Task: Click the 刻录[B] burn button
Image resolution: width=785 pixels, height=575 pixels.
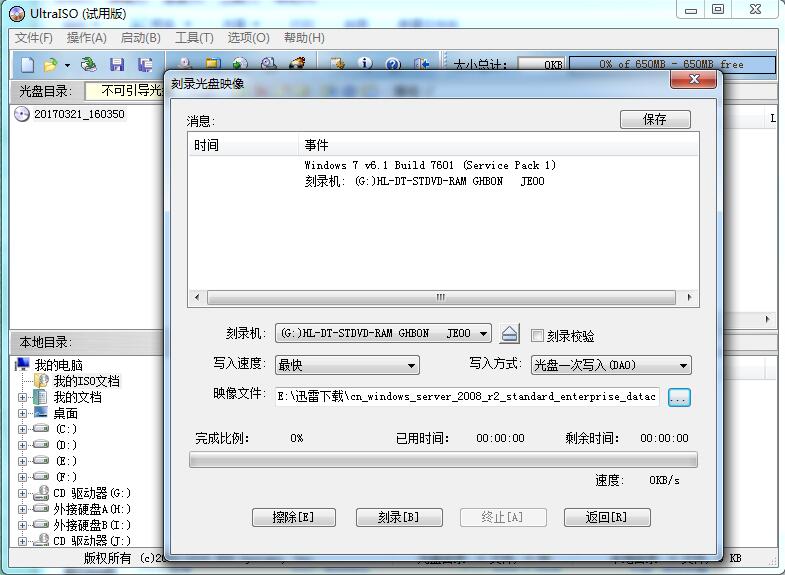Action: coord(399,517)
